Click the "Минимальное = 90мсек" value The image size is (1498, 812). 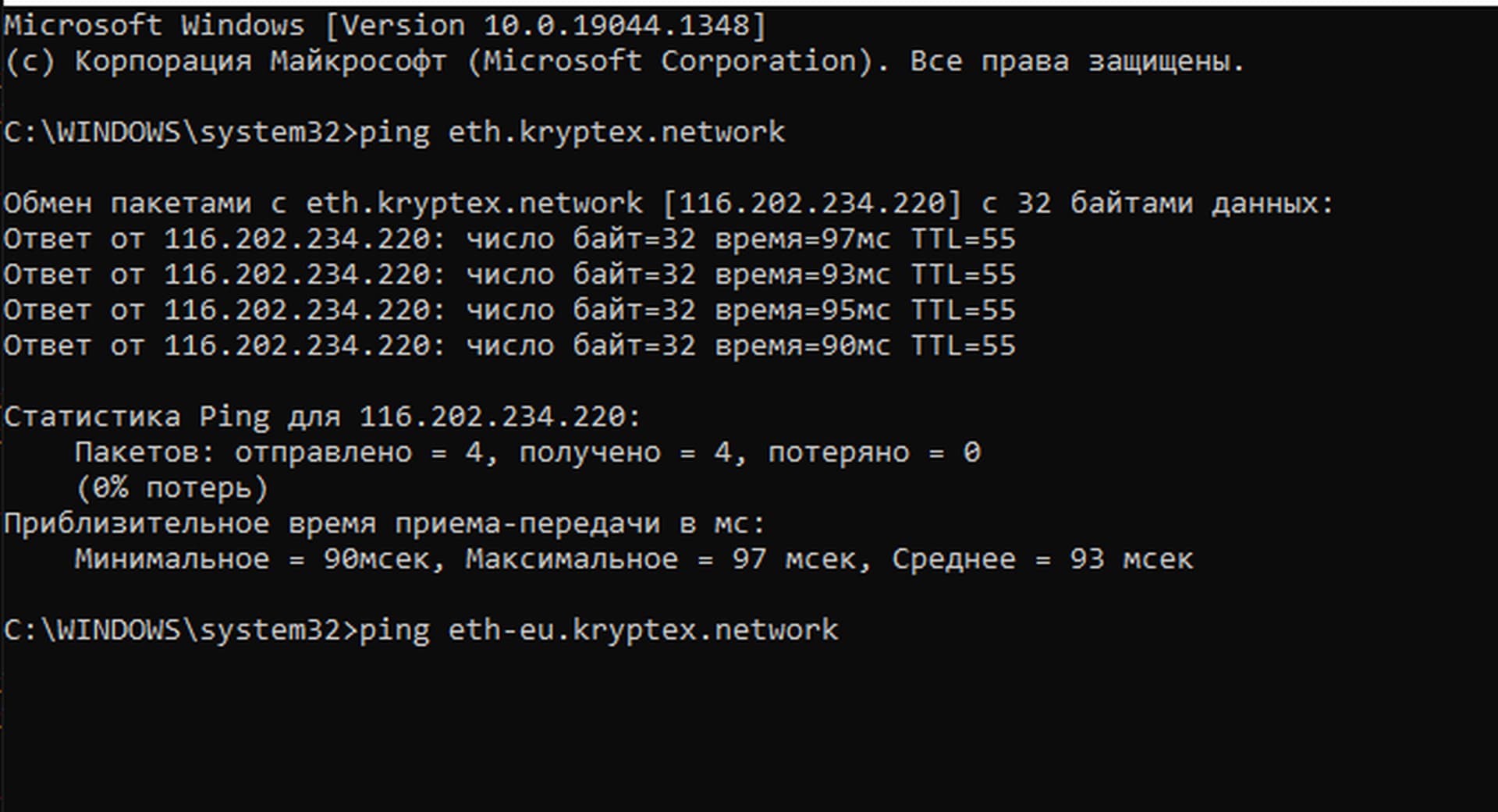(251, 560)
